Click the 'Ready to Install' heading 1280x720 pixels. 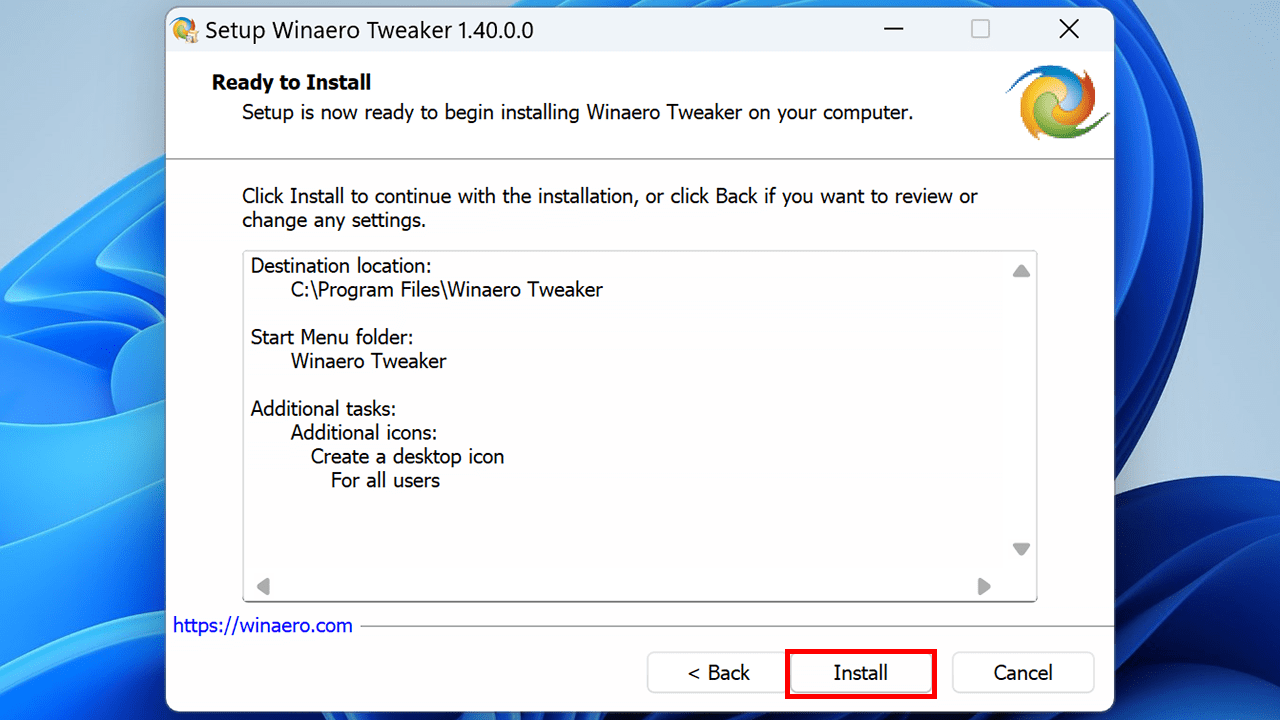[291, 83]
